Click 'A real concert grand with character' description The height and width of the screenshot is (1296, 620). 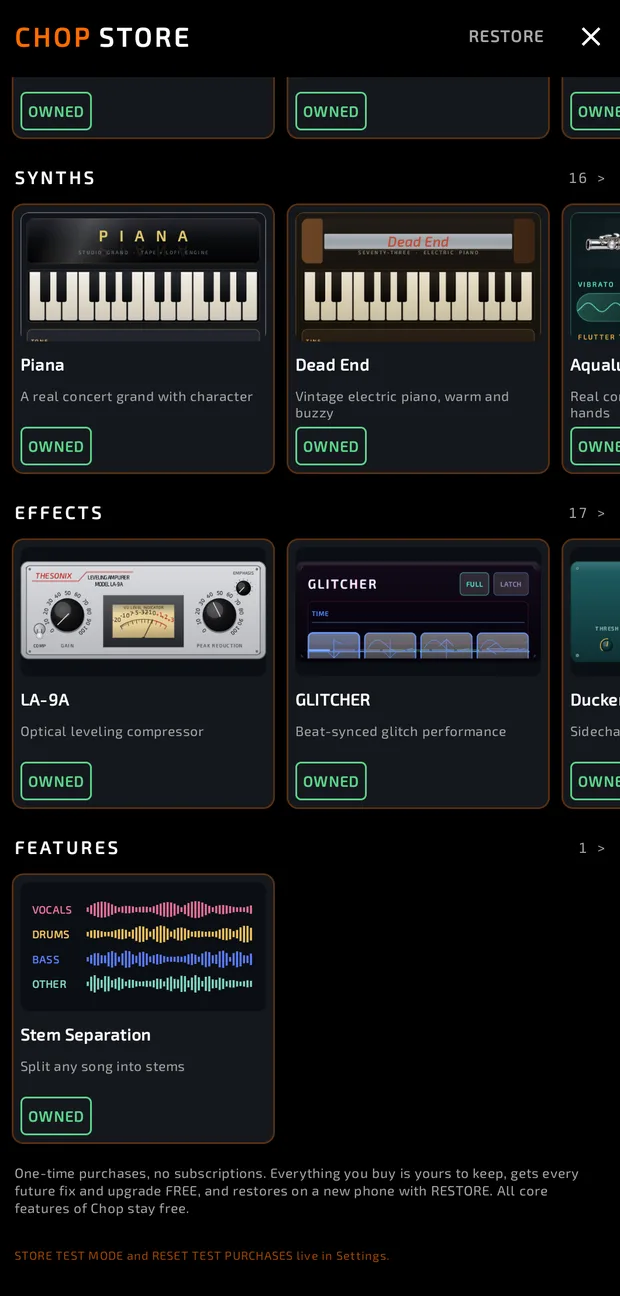137,397
